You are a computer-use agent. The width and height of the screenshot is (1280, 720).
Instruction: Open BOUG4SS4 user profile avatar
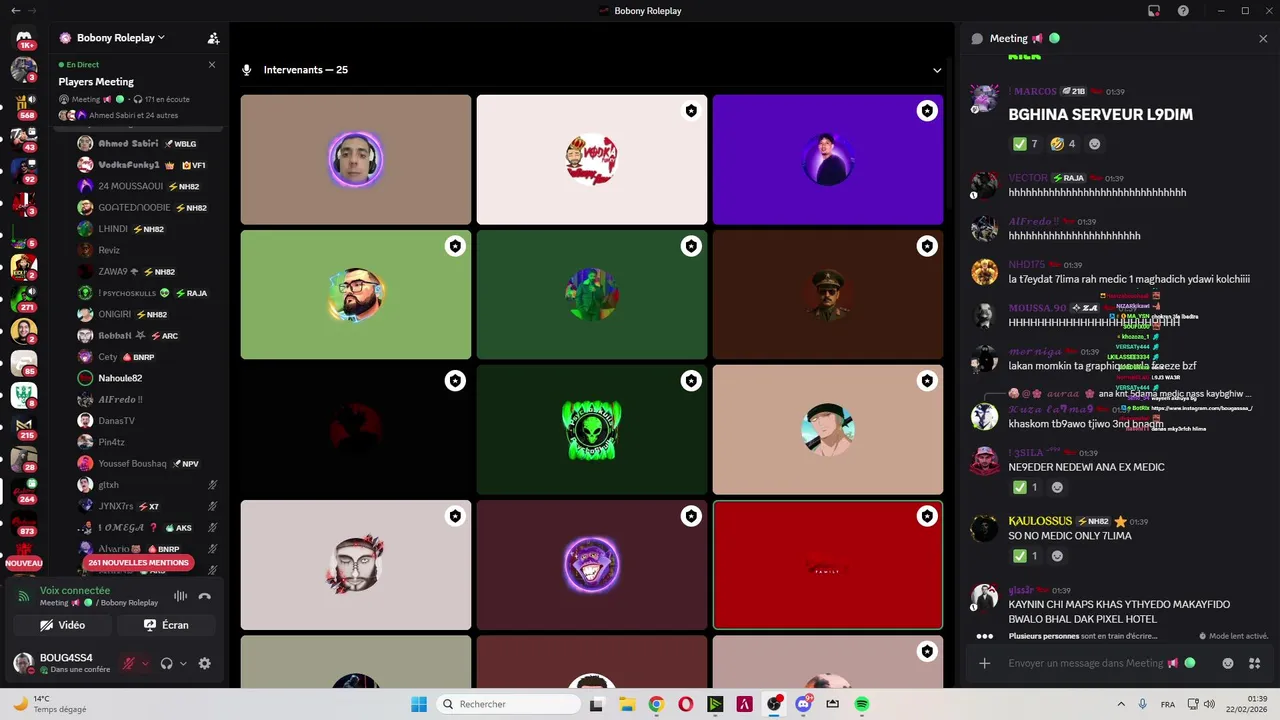click(23, 662)
